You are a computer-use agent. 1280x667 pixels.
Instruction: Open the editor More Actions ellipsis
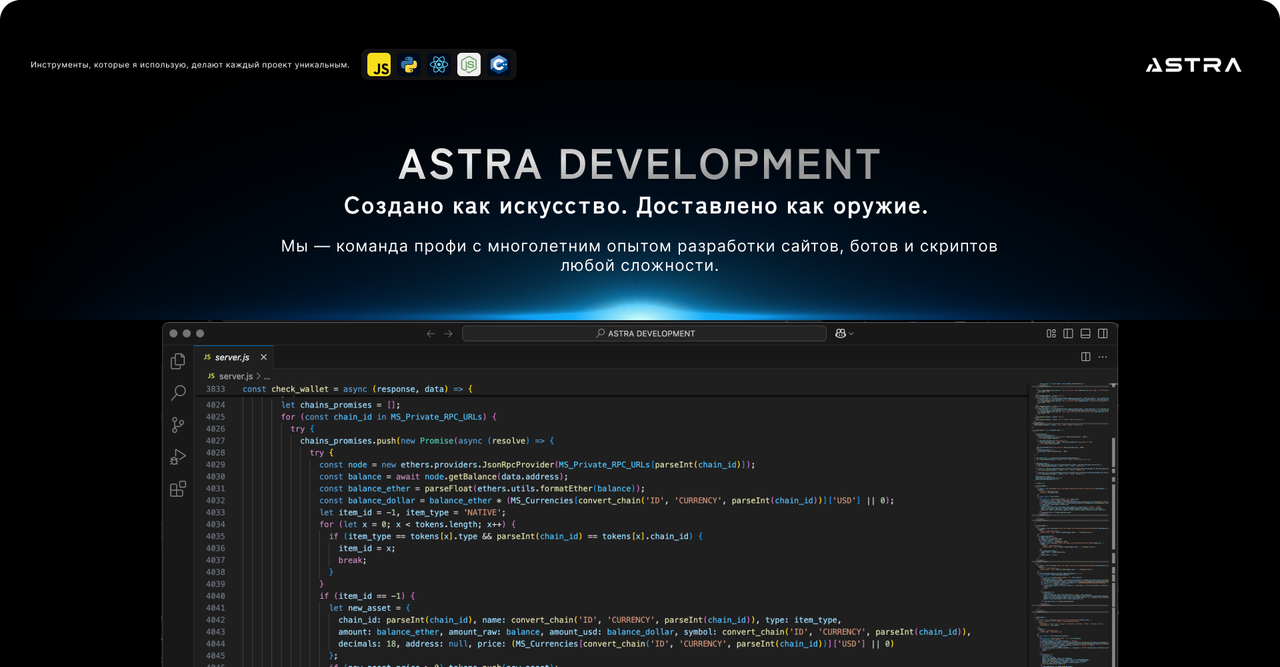1103,356
